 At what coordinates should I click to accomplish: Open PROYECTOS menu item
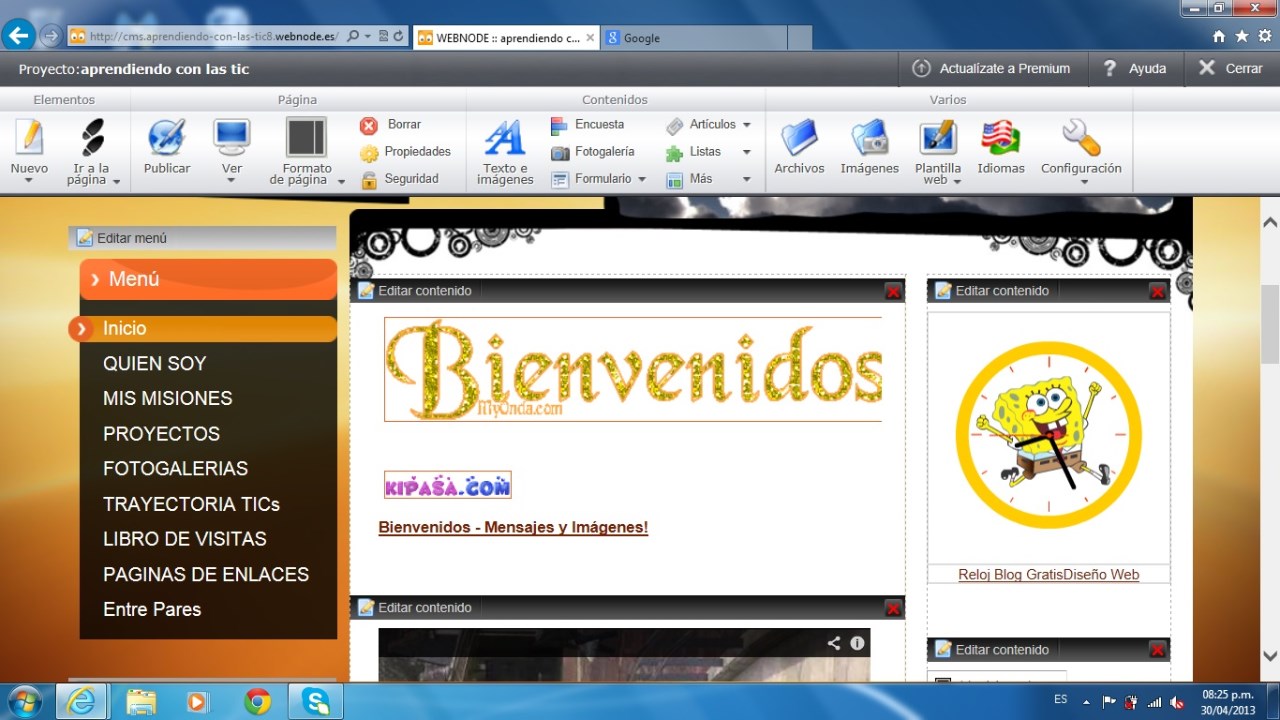162,434
